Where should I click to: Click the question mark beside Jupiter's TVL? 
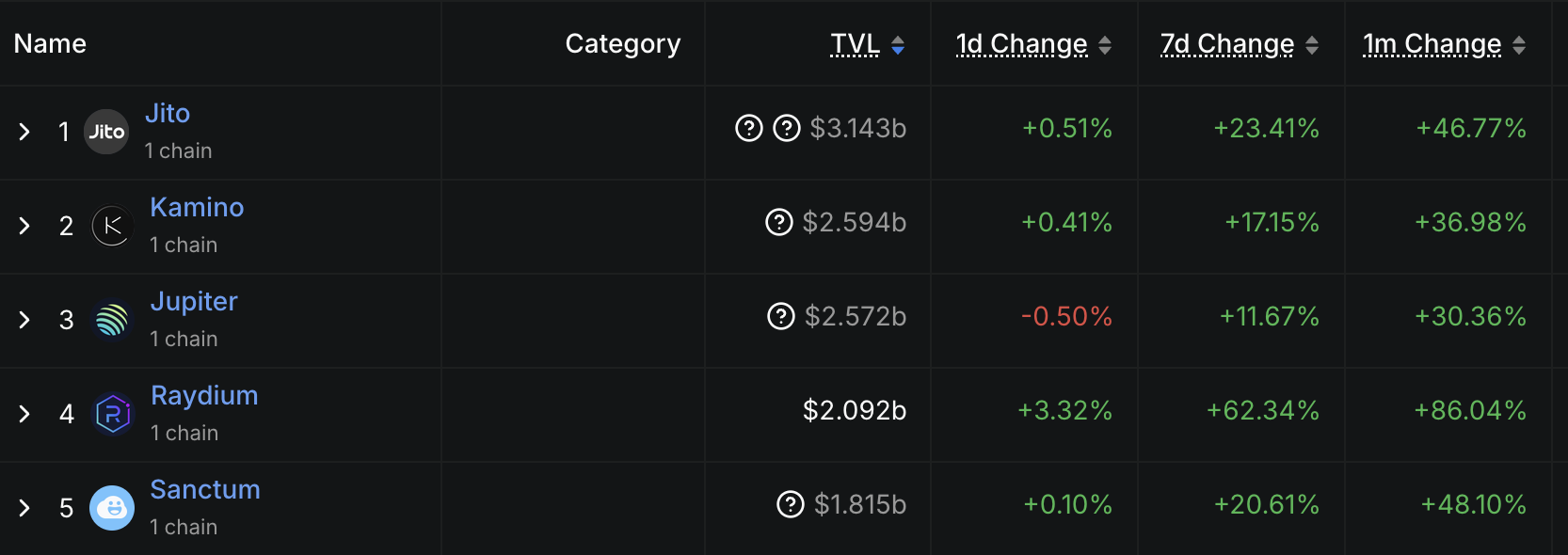[x=781, y=316]
